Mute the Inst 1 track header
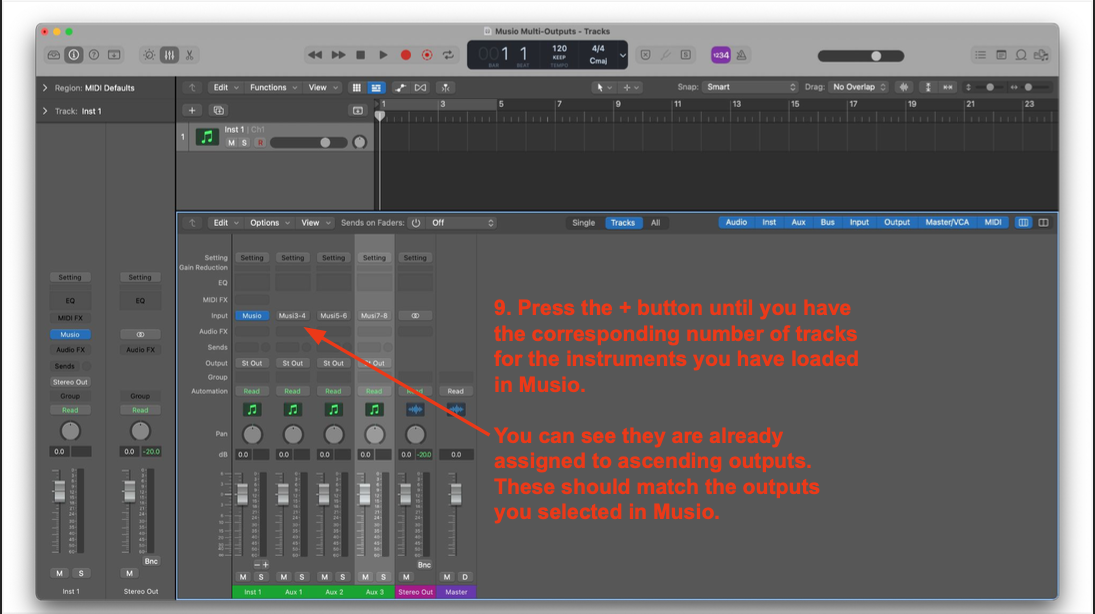This screenshot has height=614, width=1095. [x=231, y=142]
